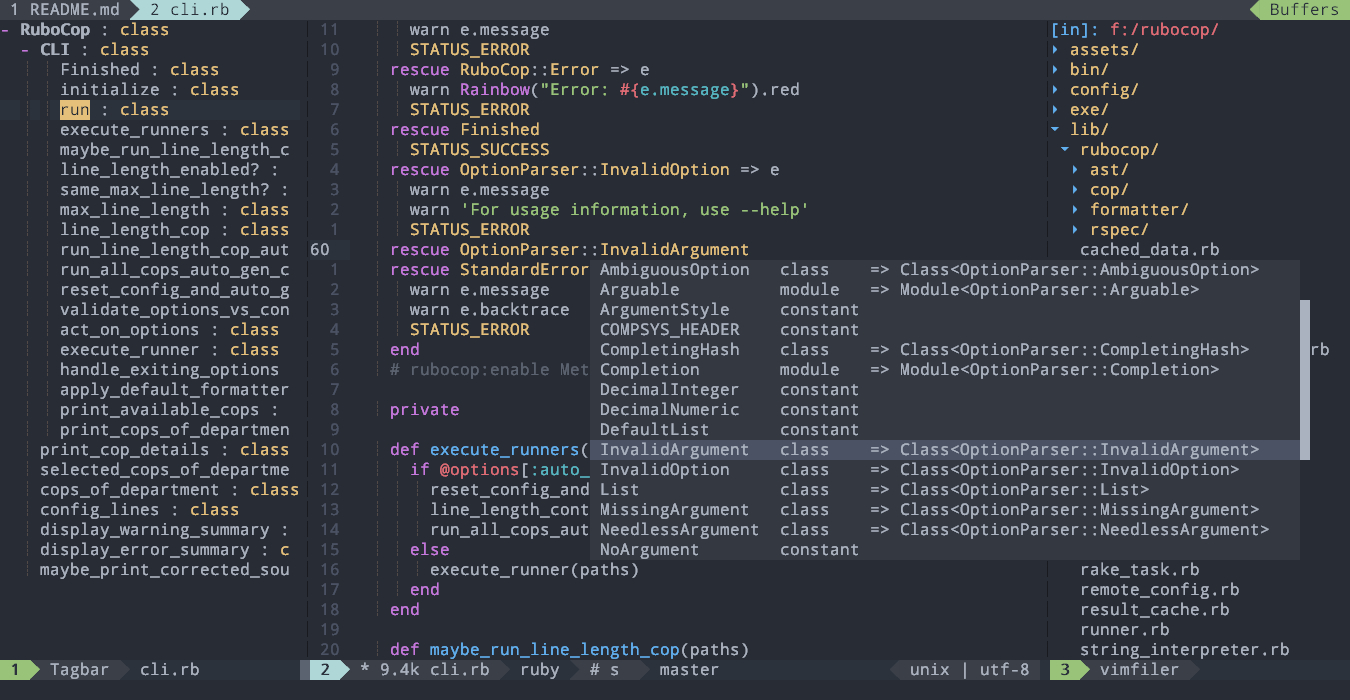Open runner.rb in the file tree
Image resolution: width=1350 pixels, height=700 pixels.
coord(1125,630)
